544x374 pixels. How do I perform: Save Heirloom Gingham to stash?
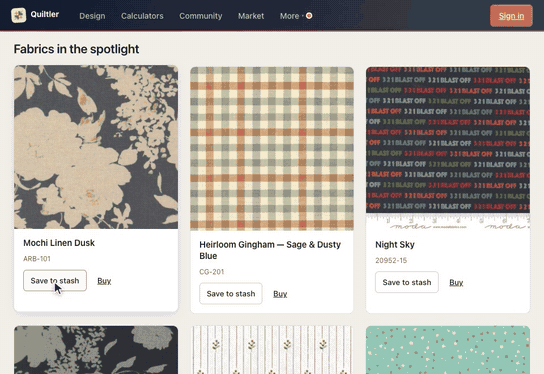(231, 294)
